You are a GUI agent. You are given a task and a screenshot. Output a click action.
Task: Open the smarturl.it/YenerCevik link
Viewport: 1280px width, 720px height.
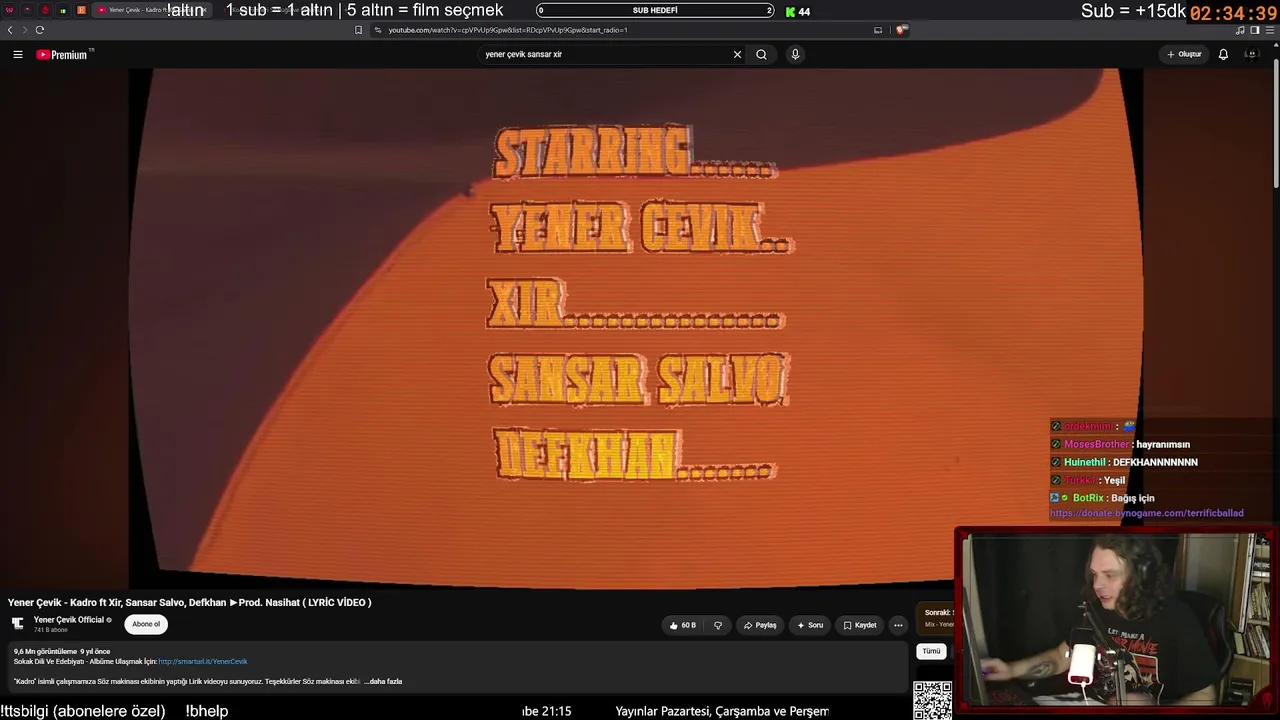point(203,661)
